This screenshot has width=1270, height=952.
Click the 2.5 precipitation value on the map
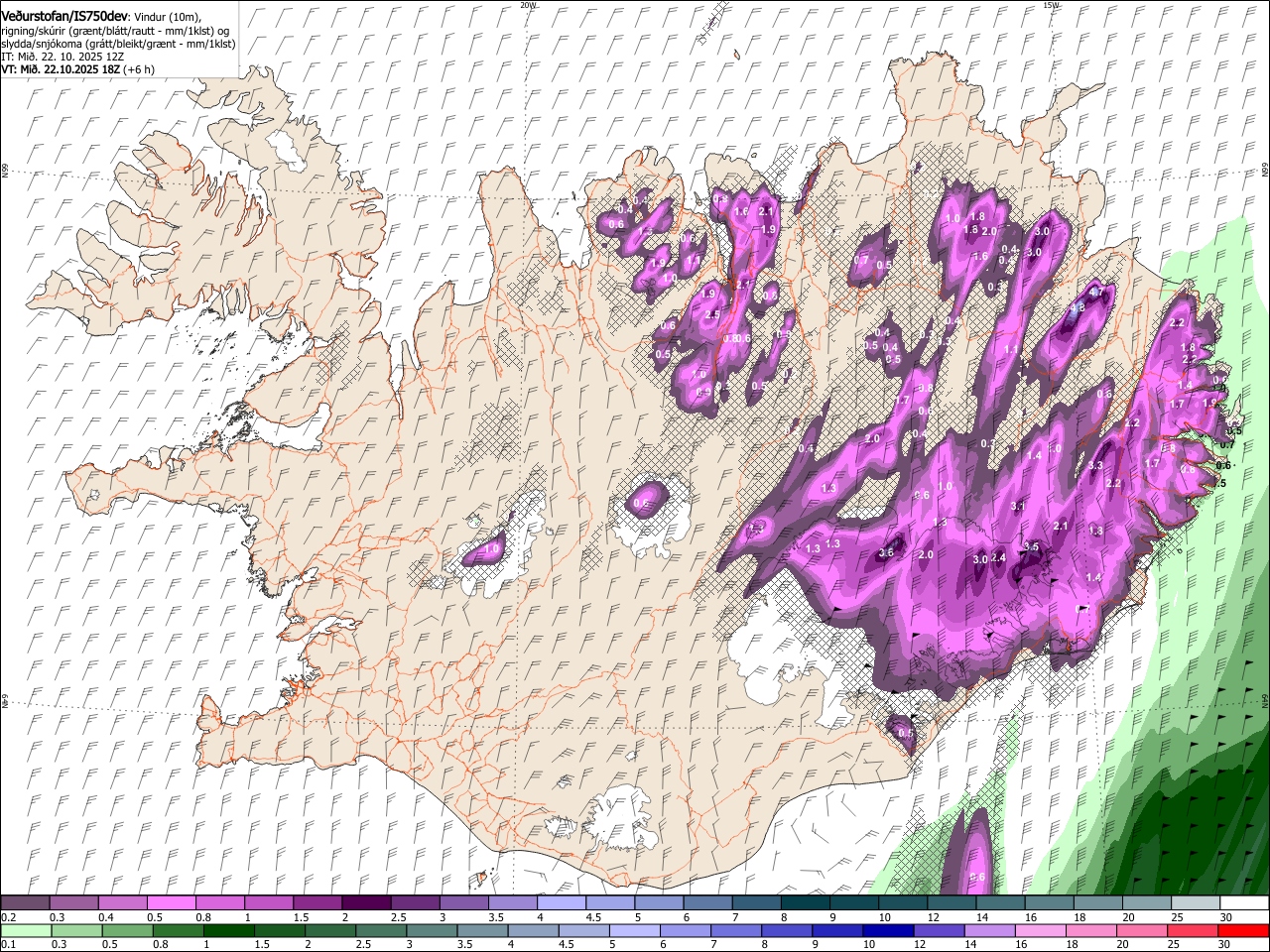click(711, 314)
